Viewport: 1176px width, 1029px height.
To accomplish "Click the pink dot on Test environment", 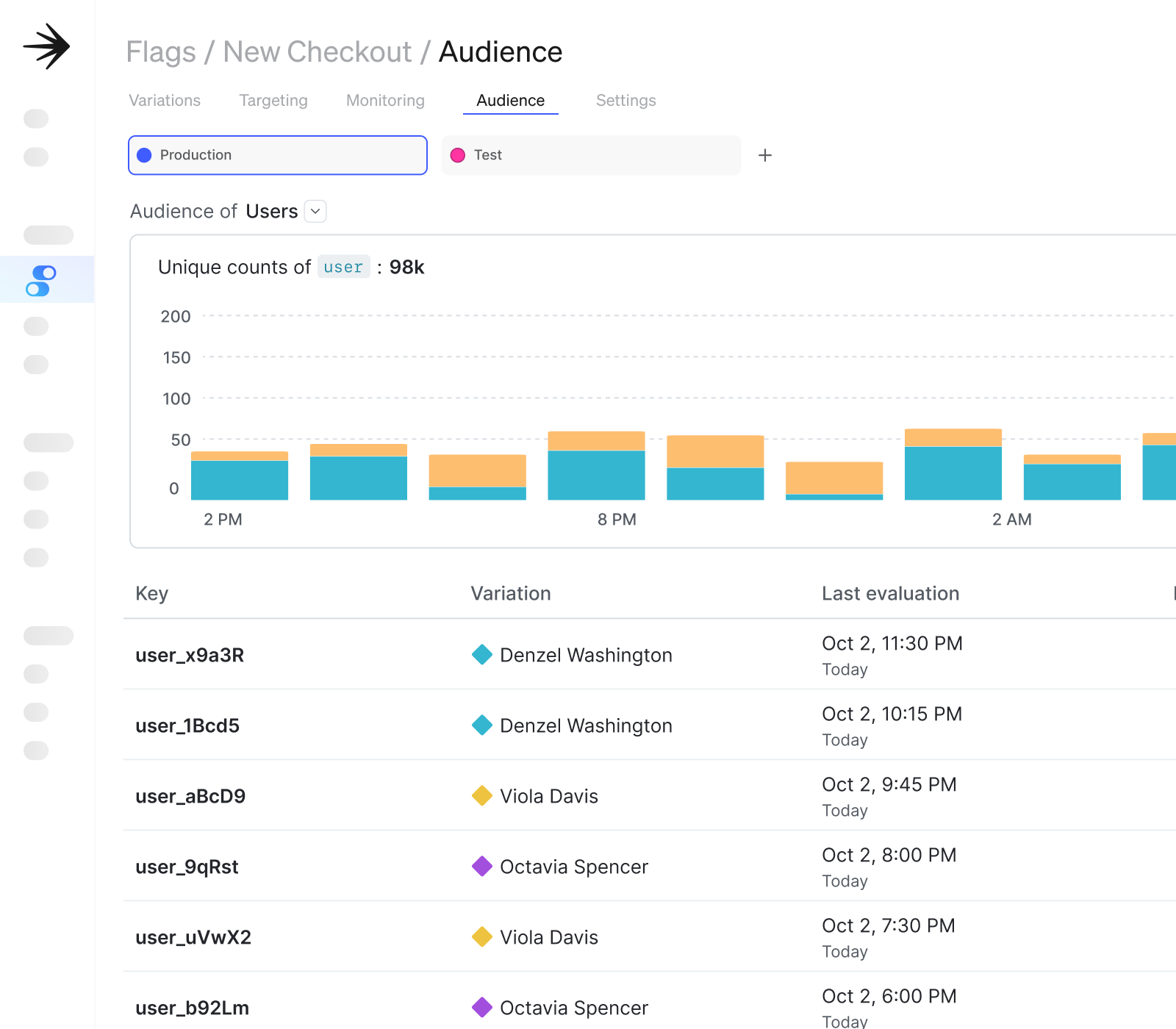I will pos(458,155).
